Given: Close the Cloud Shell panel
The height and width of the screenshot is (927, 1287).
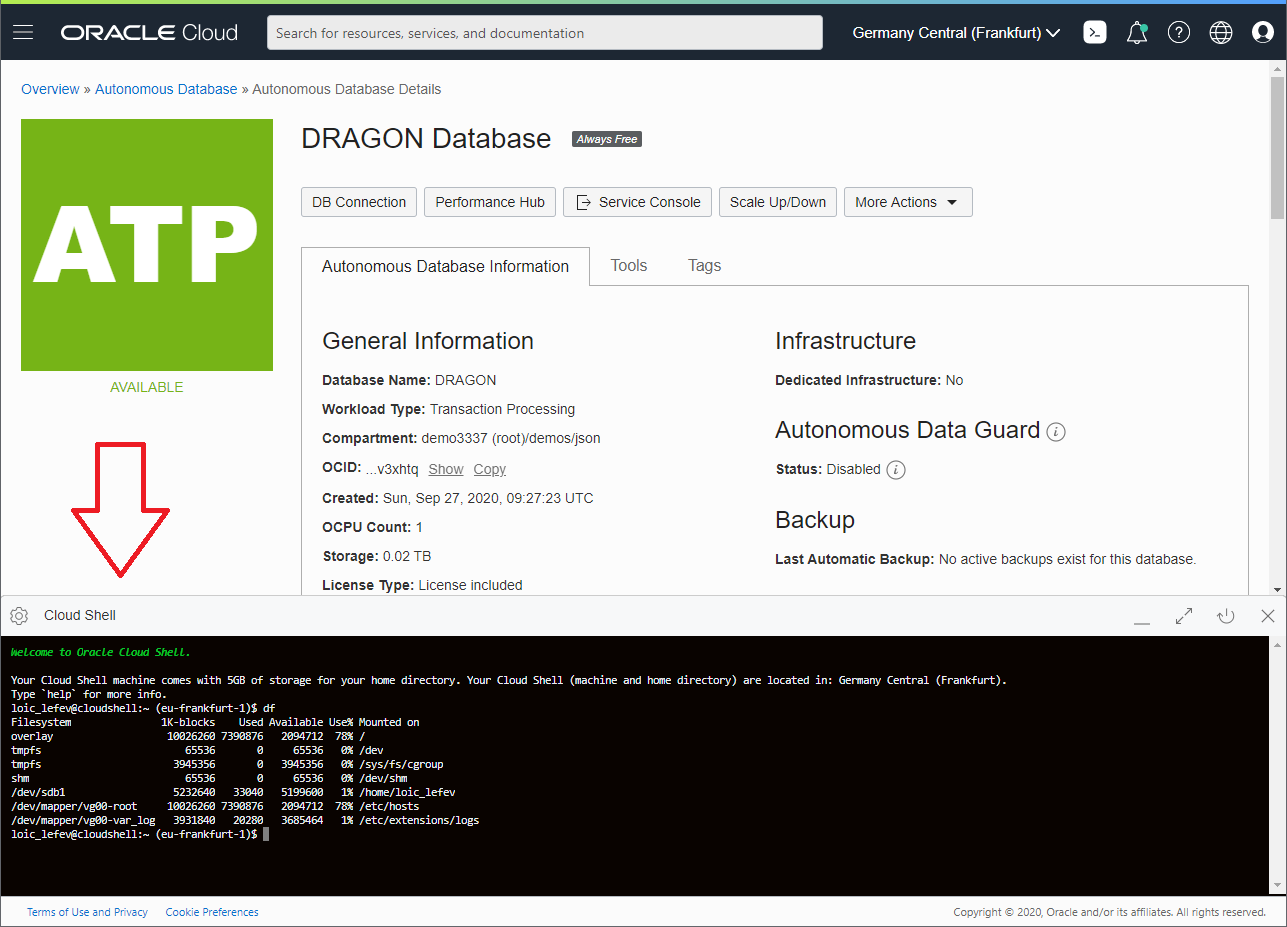Looking at the screenshot, I should coord(1268,616).
